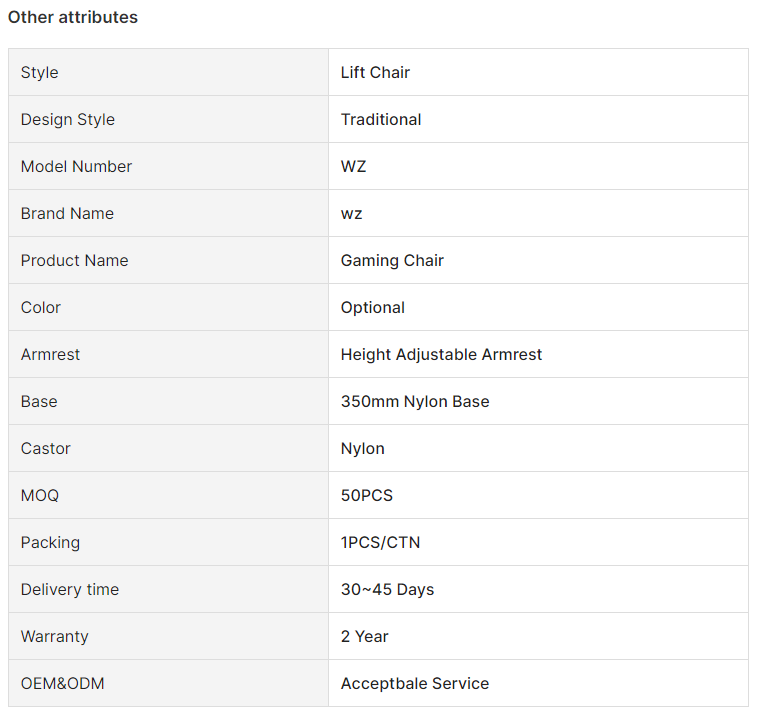Click the 'Armrest' attribute label
This screenshot has width=758, height=719.
pyautogui.click(x=50, y=354)
